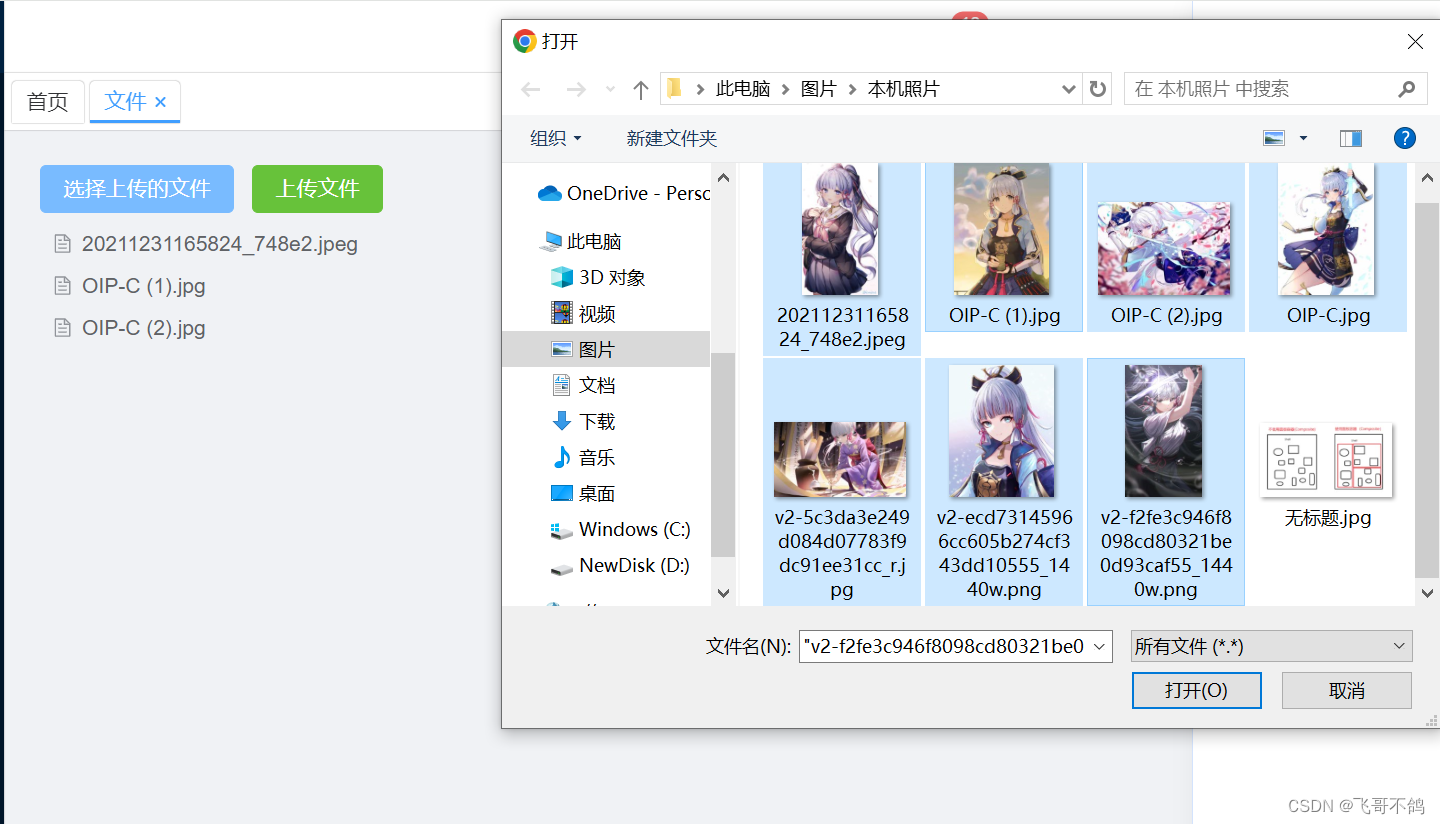The width and height of the screenshot is (1440, 824).
Task: Click the magnifier search icon
Action: point(1406,89)
